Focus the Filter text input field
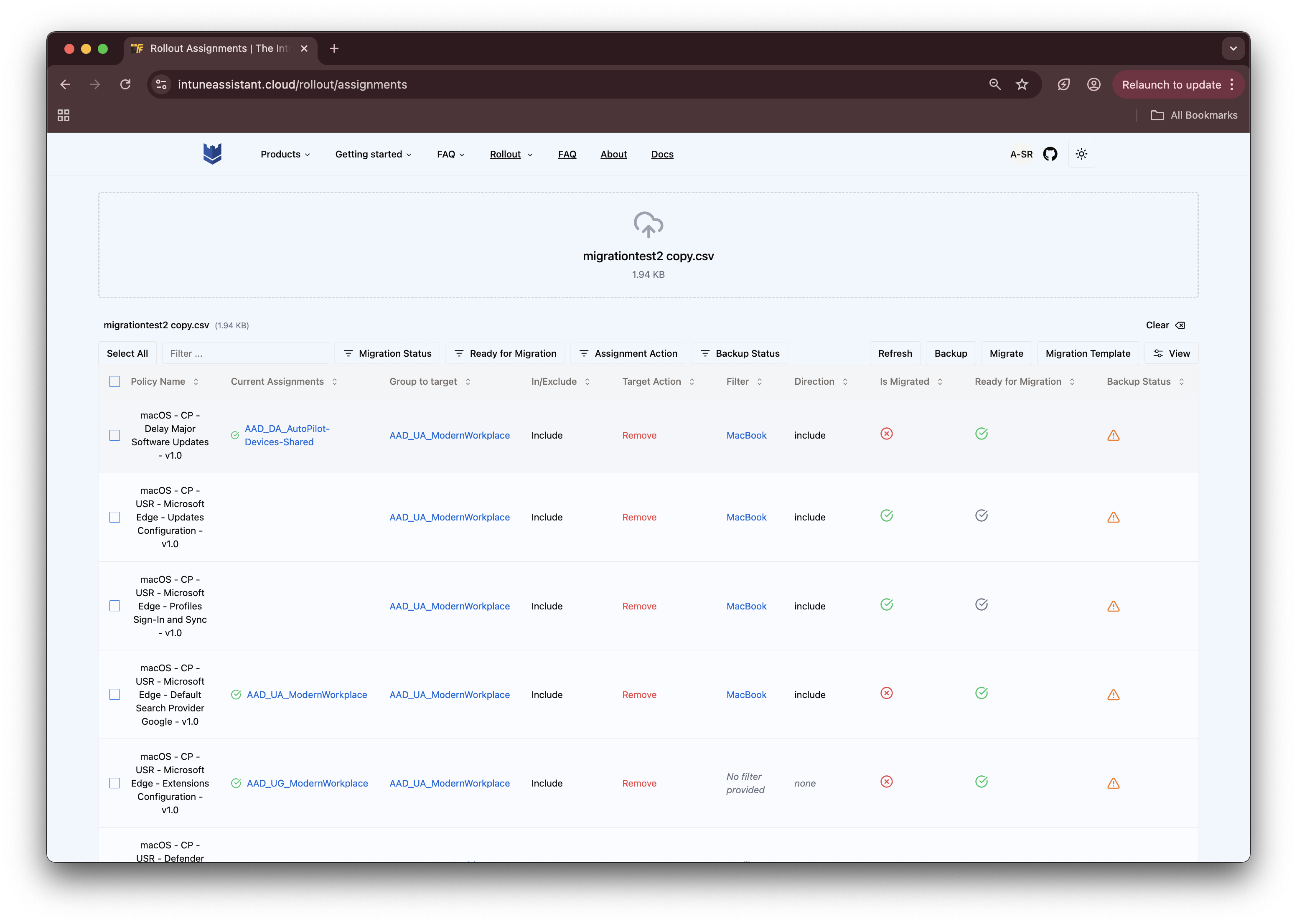Viewport: 1297px width, 924px height. [x=245, y=353]
